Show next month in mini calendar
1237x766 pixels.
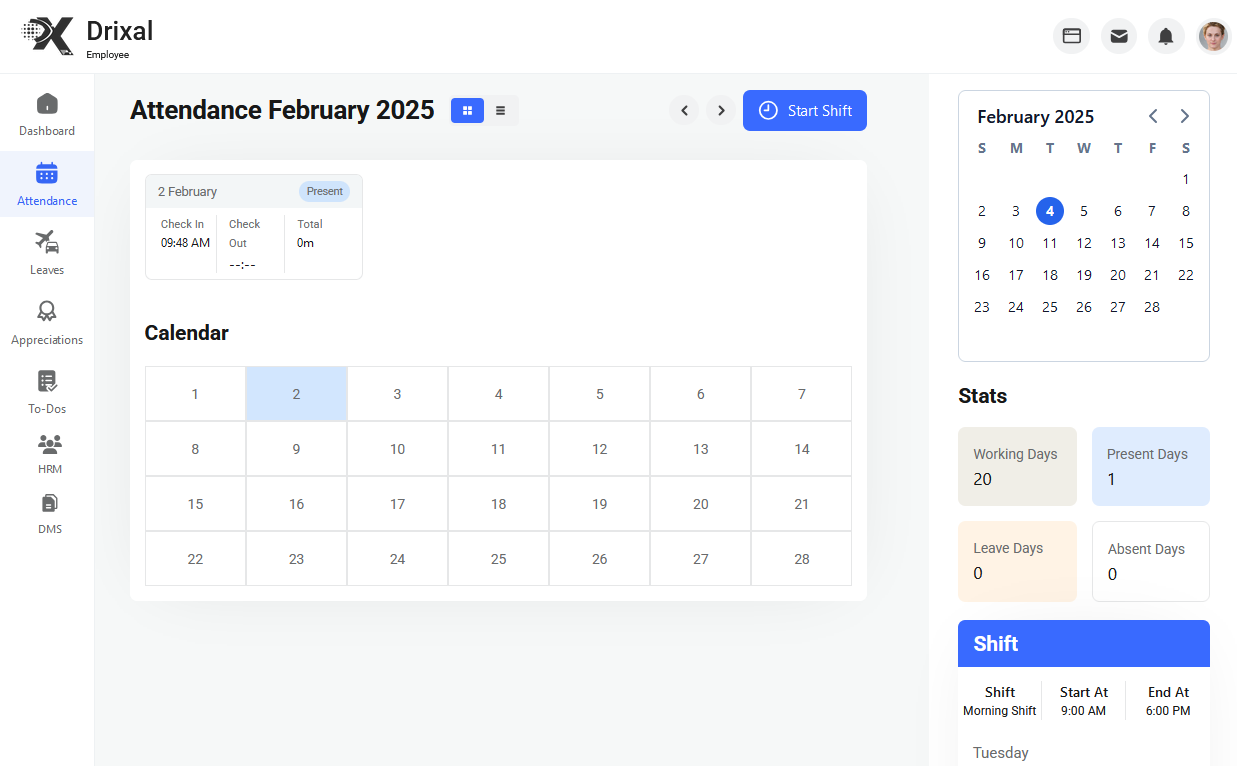coord(1185,116)
